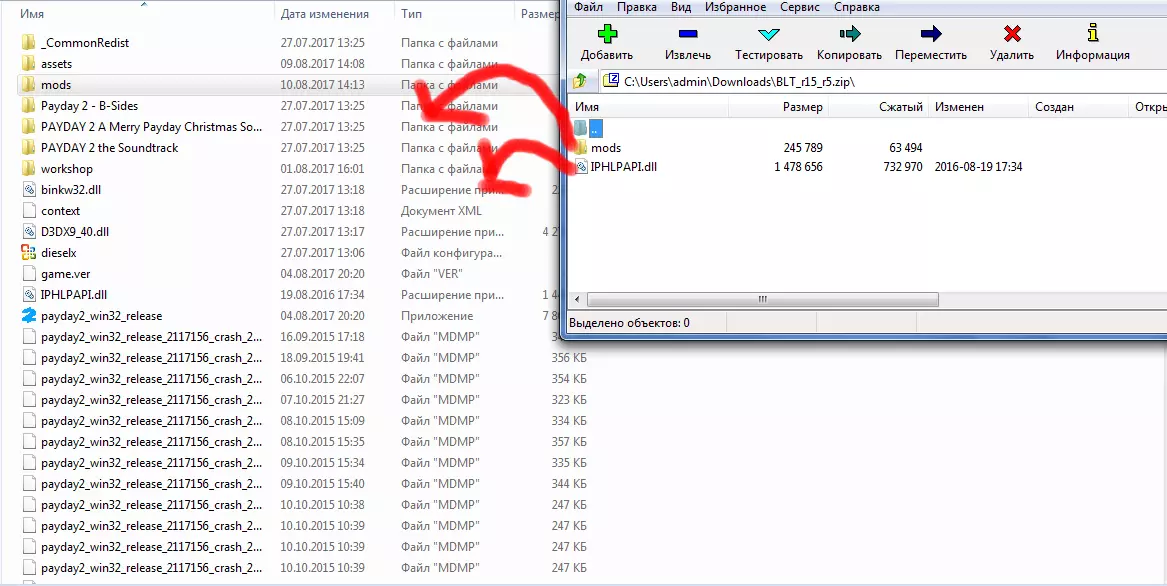Select PAYDAY 2 A Merry Payday Christmas folder
This screenshot has height=586, width=1167.
click(x=151, y=127)
